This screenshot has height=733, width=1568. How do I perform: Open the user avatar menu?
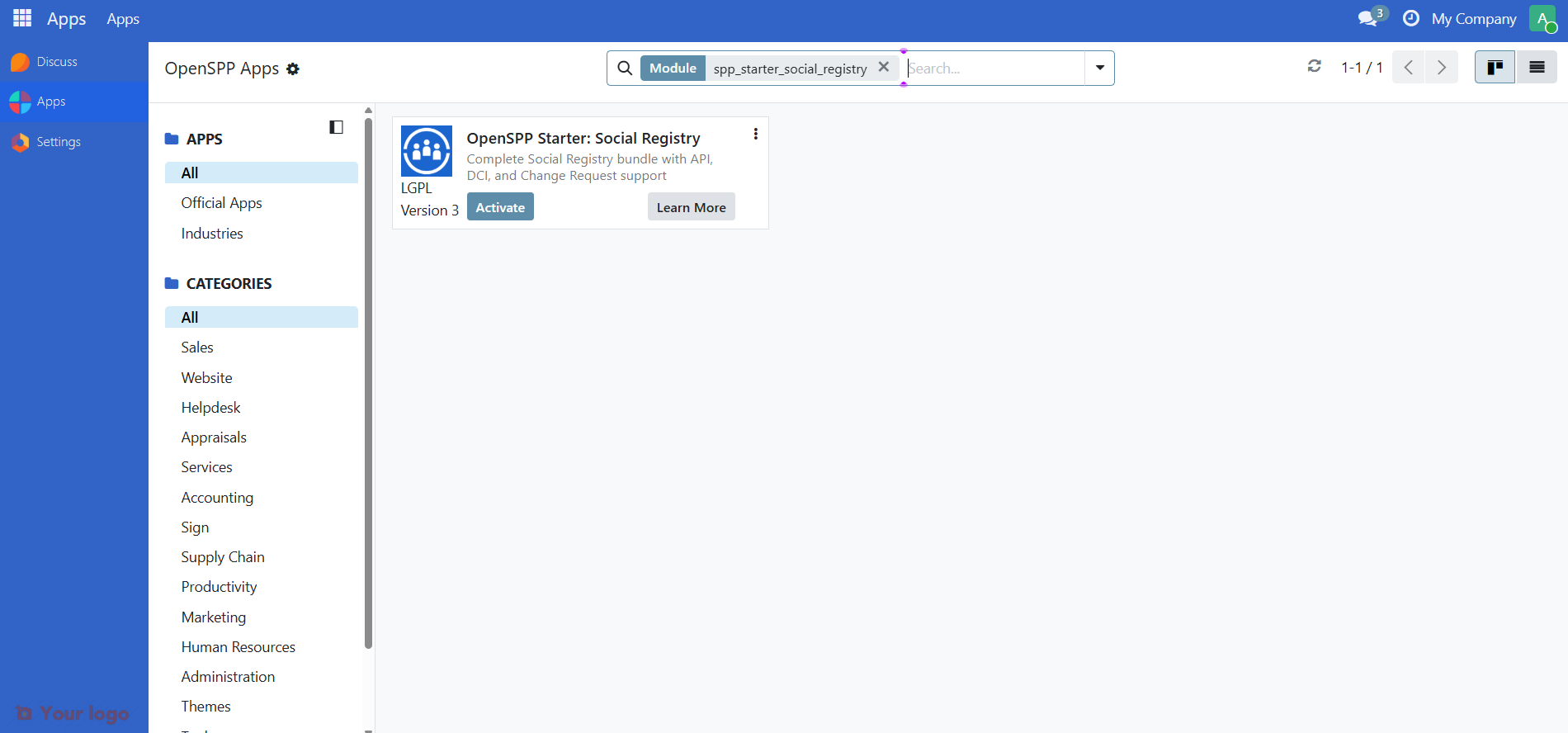pyautogui.click(x=1542, y=18)
